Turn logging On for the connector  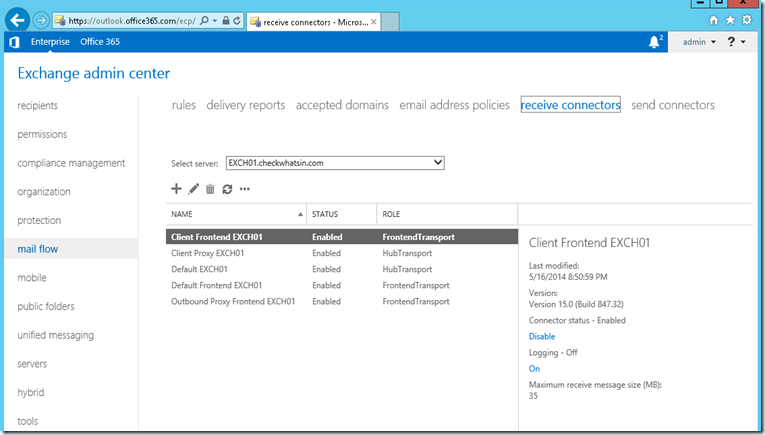click(x=534, y=369)
